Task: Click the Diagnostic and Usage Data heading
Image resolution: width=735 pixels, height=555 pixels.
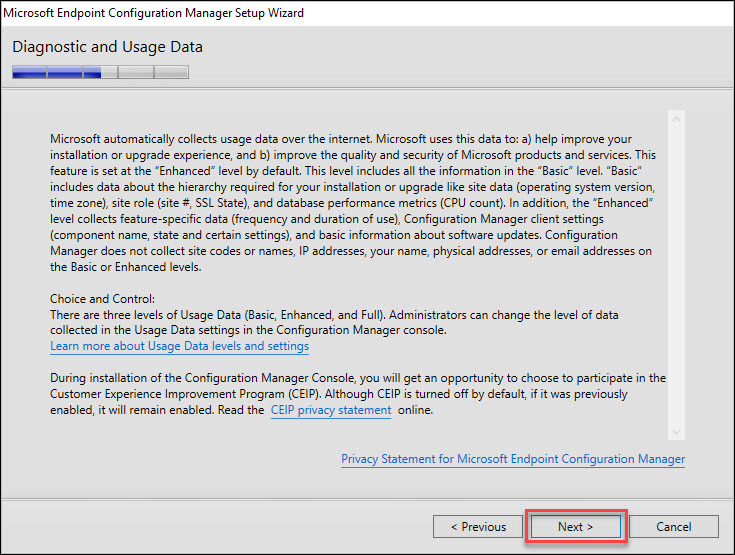Action: coord(107,47)
